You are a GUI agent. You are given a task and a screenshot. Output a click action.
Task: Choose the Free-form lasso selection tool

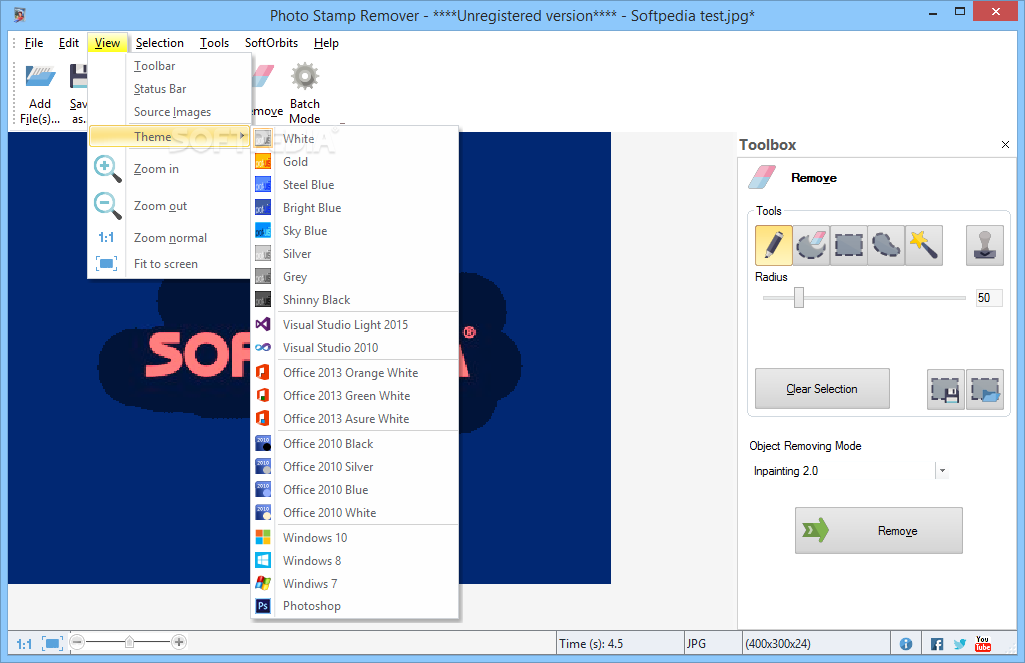tap(886, 245)
